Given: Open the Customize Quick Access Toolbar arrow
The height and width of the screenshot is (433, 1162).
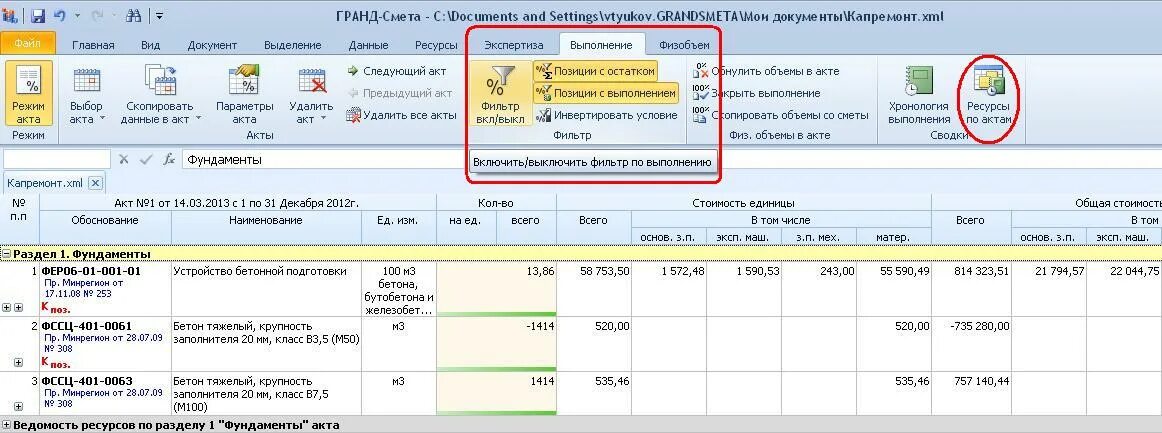Looking at the screenshot, I should coord(159,16).
